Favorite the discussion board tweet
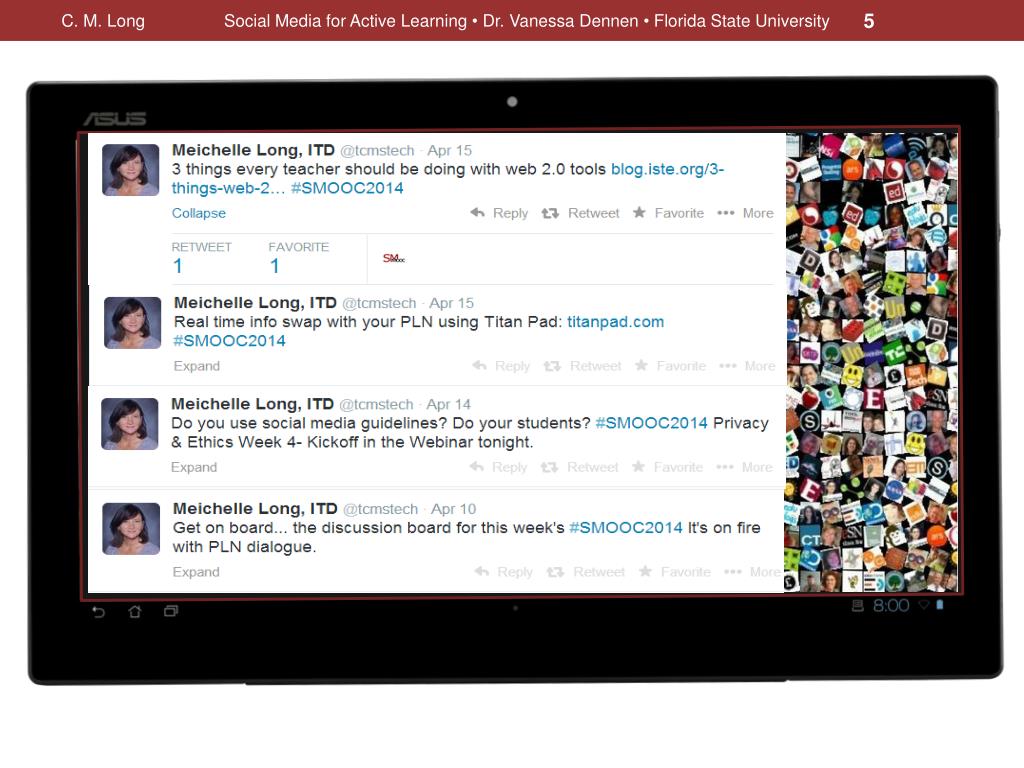This screenshot has height=768, width=1024. click(x=675, y=571)
